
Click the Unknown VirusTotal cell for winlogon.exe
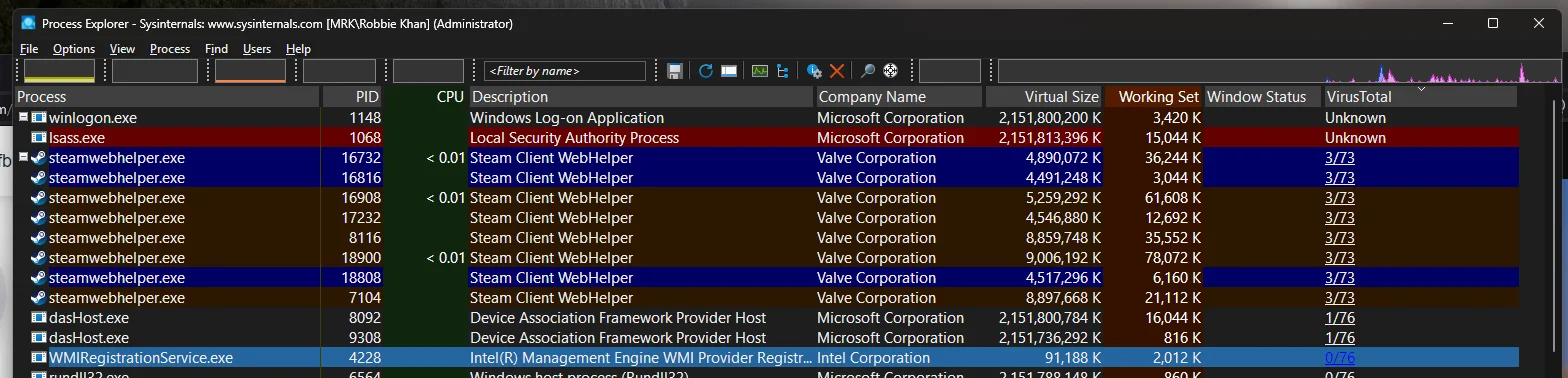(1355, 118)
